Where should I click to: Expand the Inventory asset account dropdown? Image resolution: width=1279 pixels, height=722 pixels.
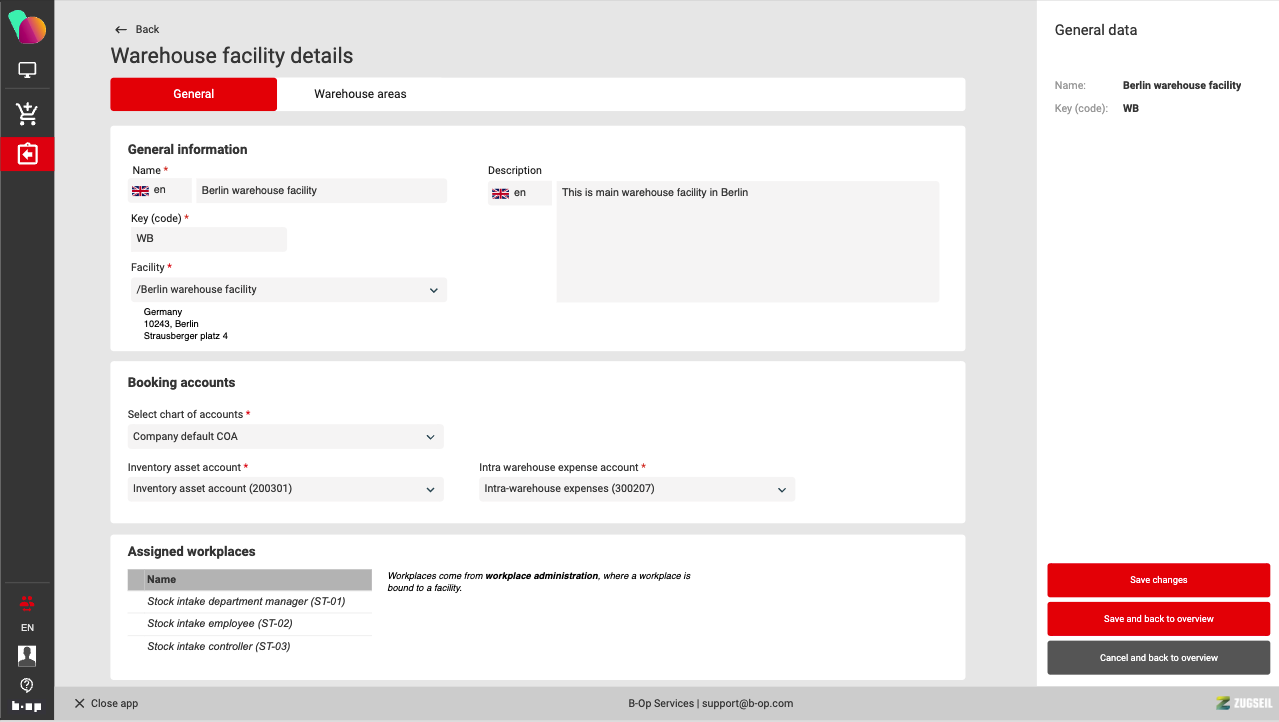coord(285,489)
